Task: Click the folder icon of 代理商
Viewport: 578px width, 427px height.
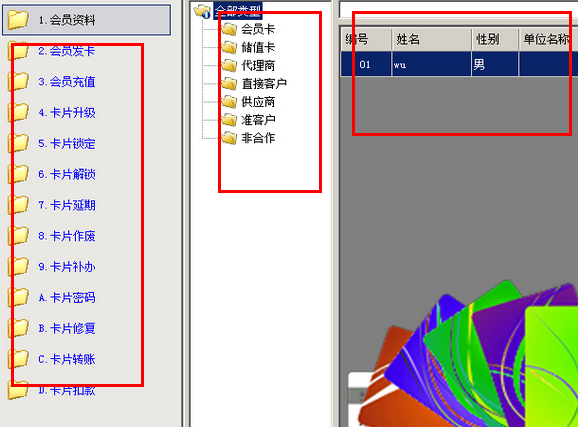Action: tap(229, 66)
